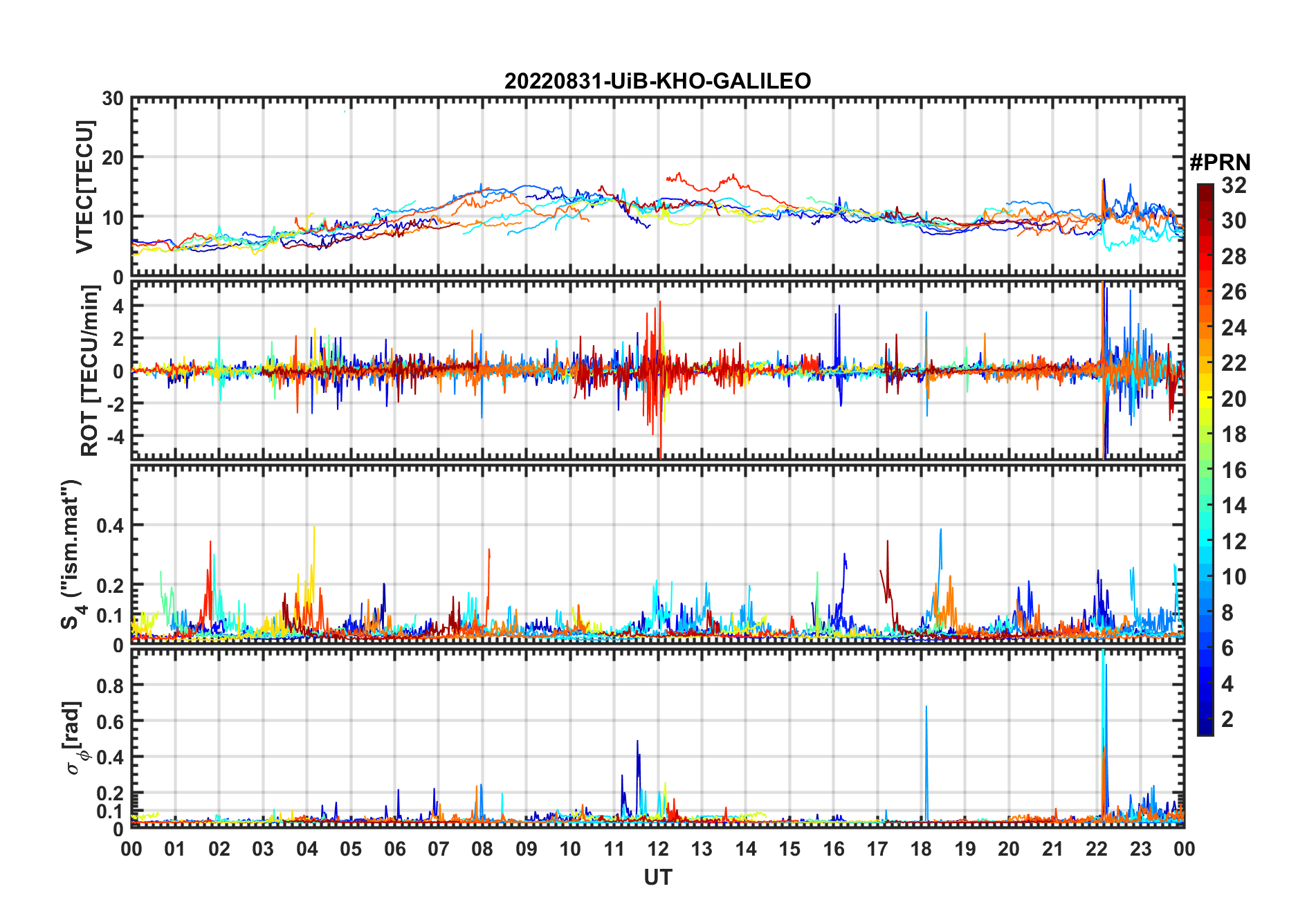Screen dimensions: 1316x920
Task: Click x-axis tick label 02
Action: click(x=219, y=849)
